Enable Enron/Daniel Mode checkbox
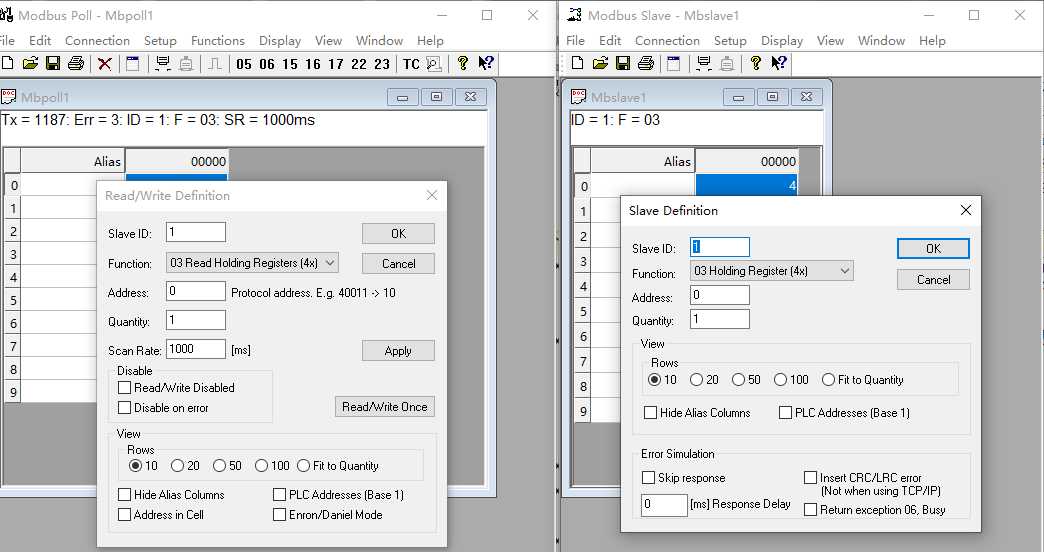The width and height of the screenshot is (1044, 552). (x=280, y=515)
